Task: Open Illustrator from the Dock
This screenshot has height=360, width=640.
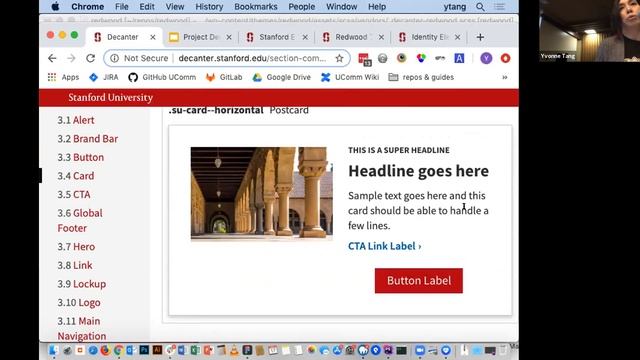Action: tap(157, 350)
